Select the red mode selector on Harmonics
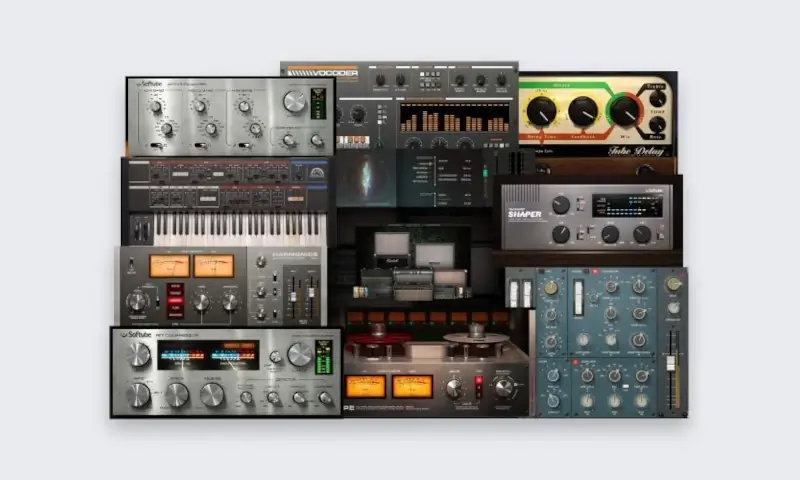The width and height of the screenshot is (800, 480). point(175,300)
